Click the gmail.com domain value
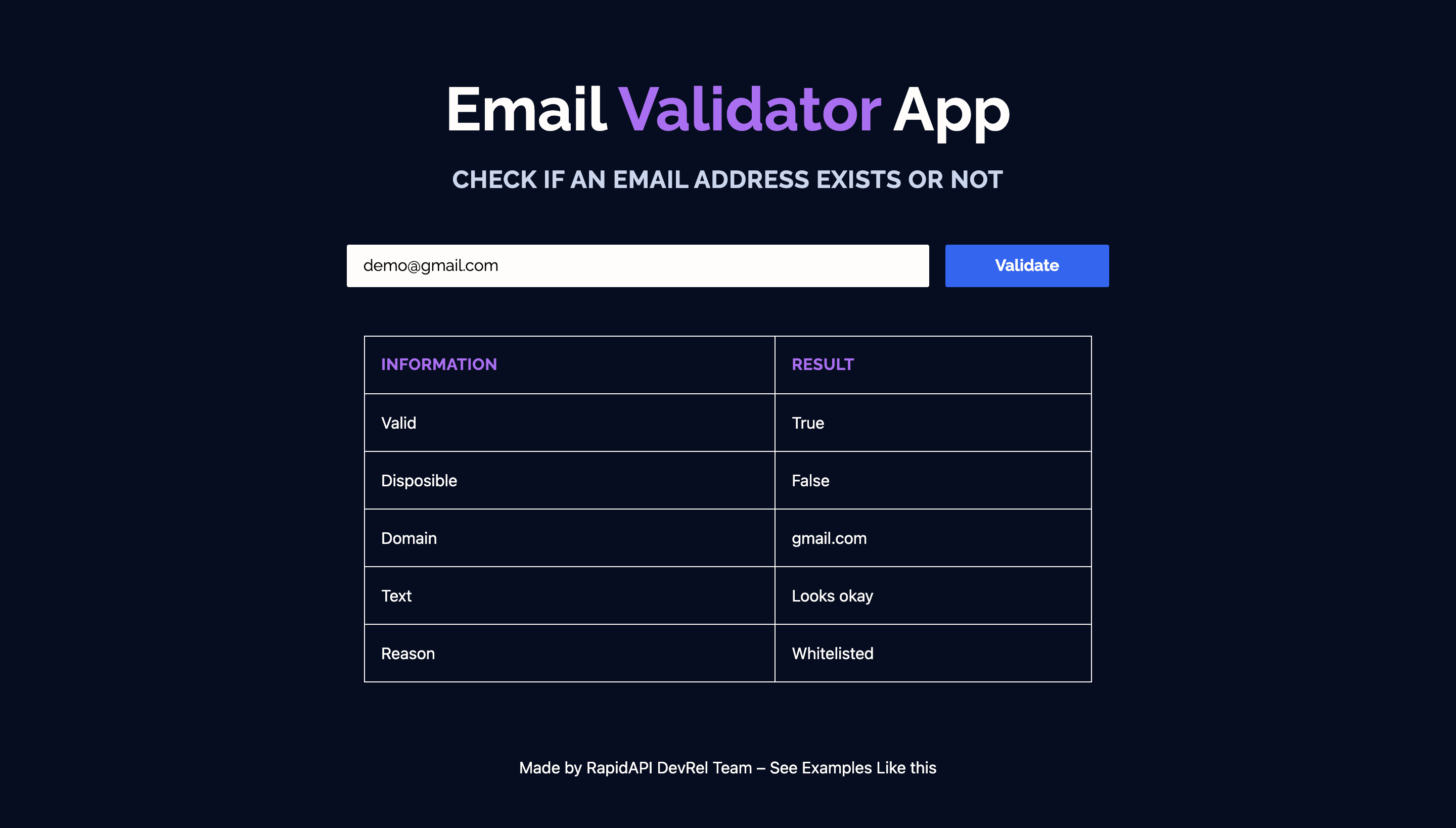Image resolution: width=1456 pixels, height=828 pixels. click(829, 538)
